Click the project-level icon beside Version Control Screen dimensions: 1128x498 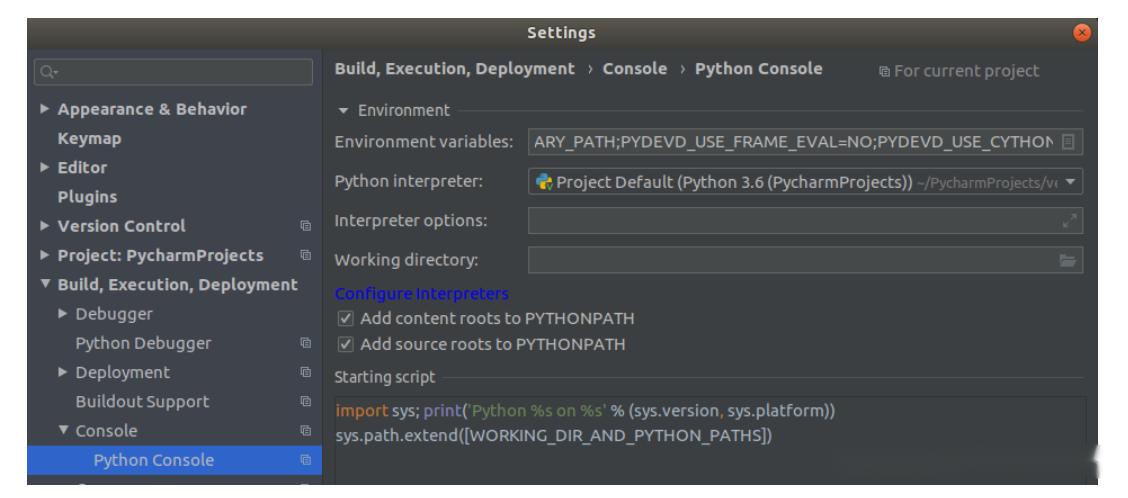tap(305, 226)
